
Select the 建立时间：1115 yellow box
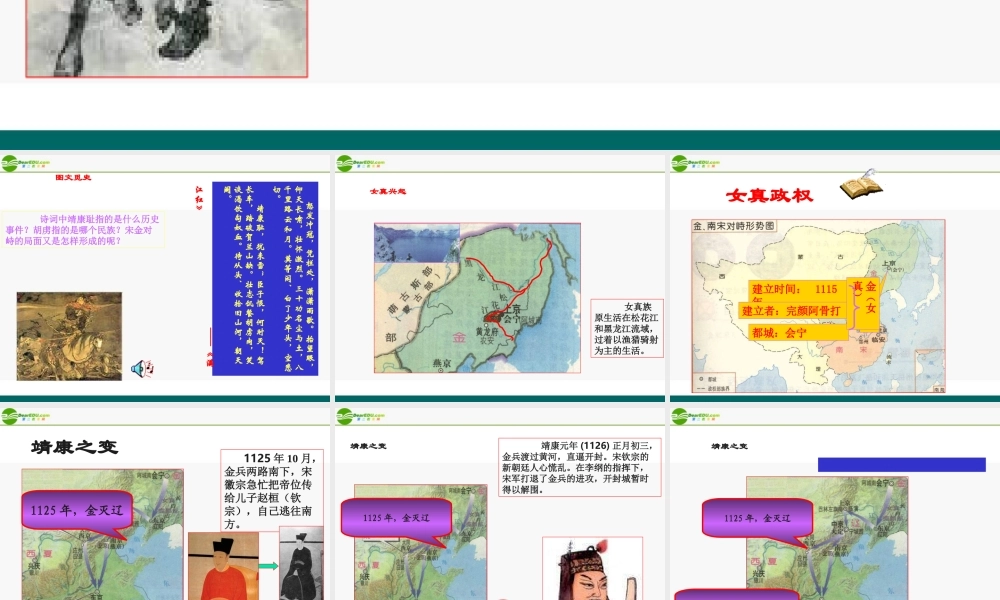click(x=797, y=289)
